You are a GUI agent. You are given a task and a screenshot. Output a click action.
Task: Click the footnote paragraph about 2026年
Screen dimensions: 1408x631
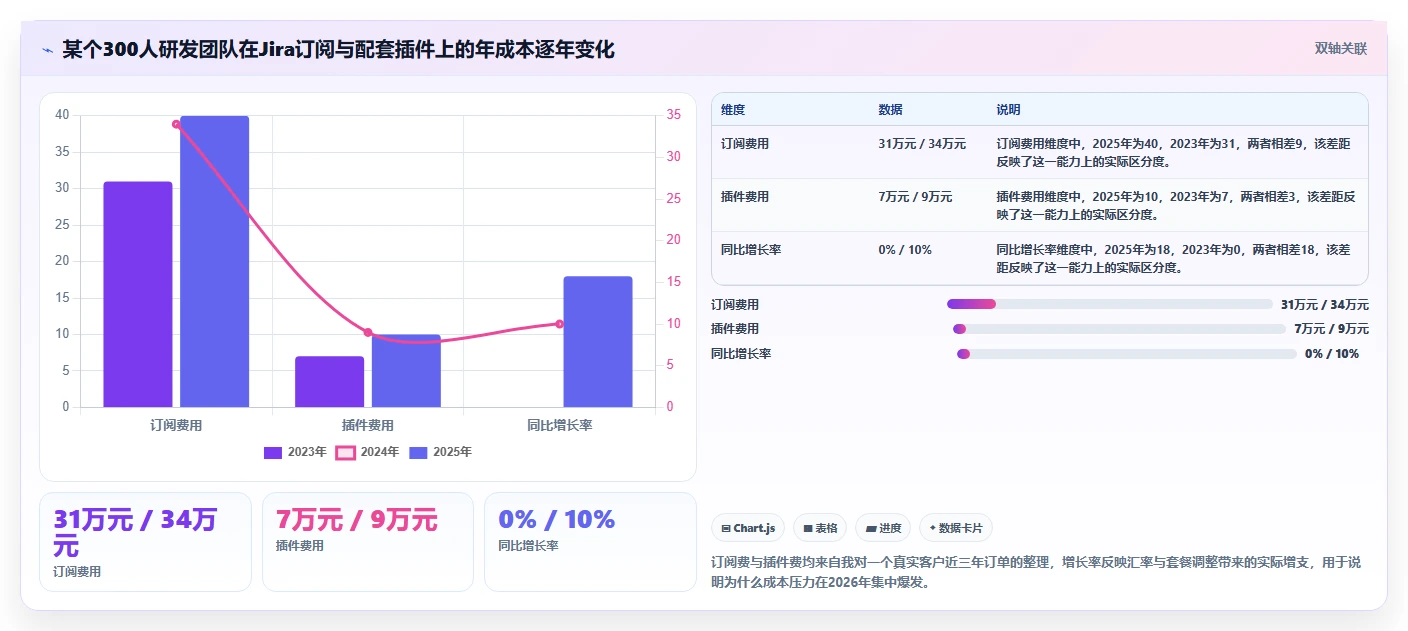pyautogui.click(x=1036, y=573)
